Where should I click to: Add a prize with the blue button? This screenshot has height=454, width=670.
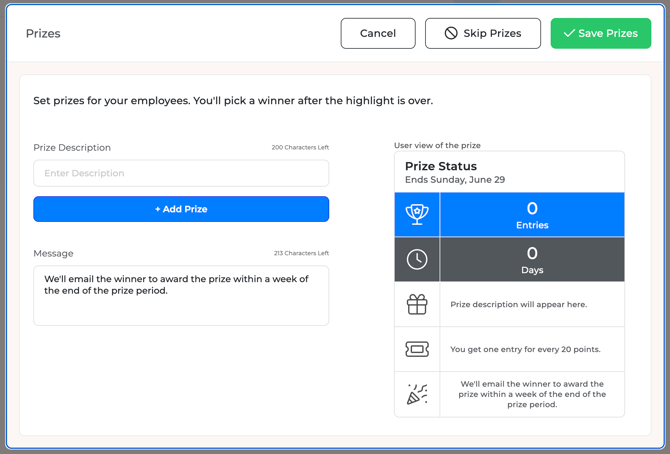click(x=181, y=209)
